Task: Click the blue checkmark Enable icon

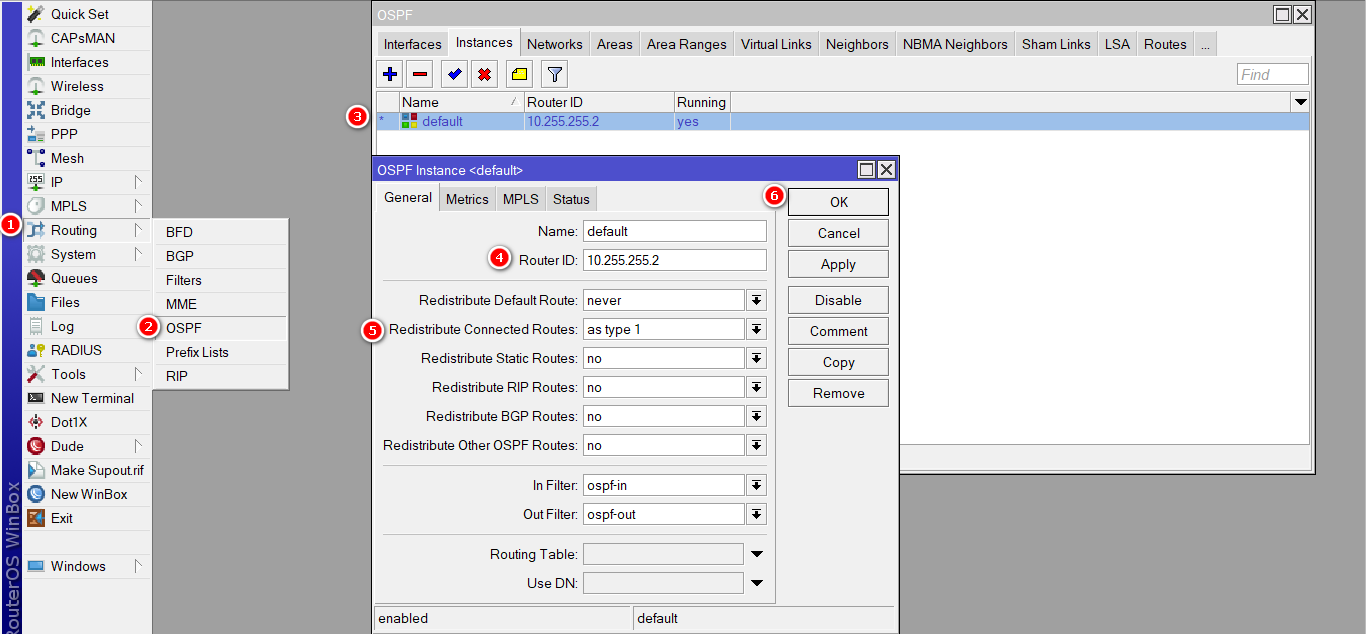Action: (x=455, y=74)
